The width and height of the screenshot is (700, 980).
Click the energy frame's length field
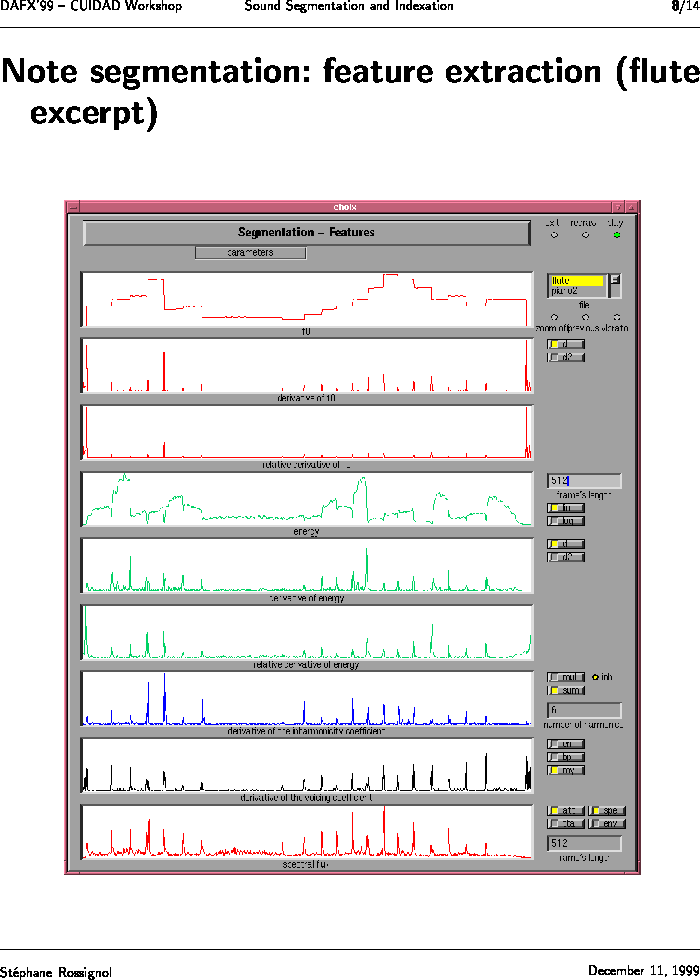tap(584, 481)
